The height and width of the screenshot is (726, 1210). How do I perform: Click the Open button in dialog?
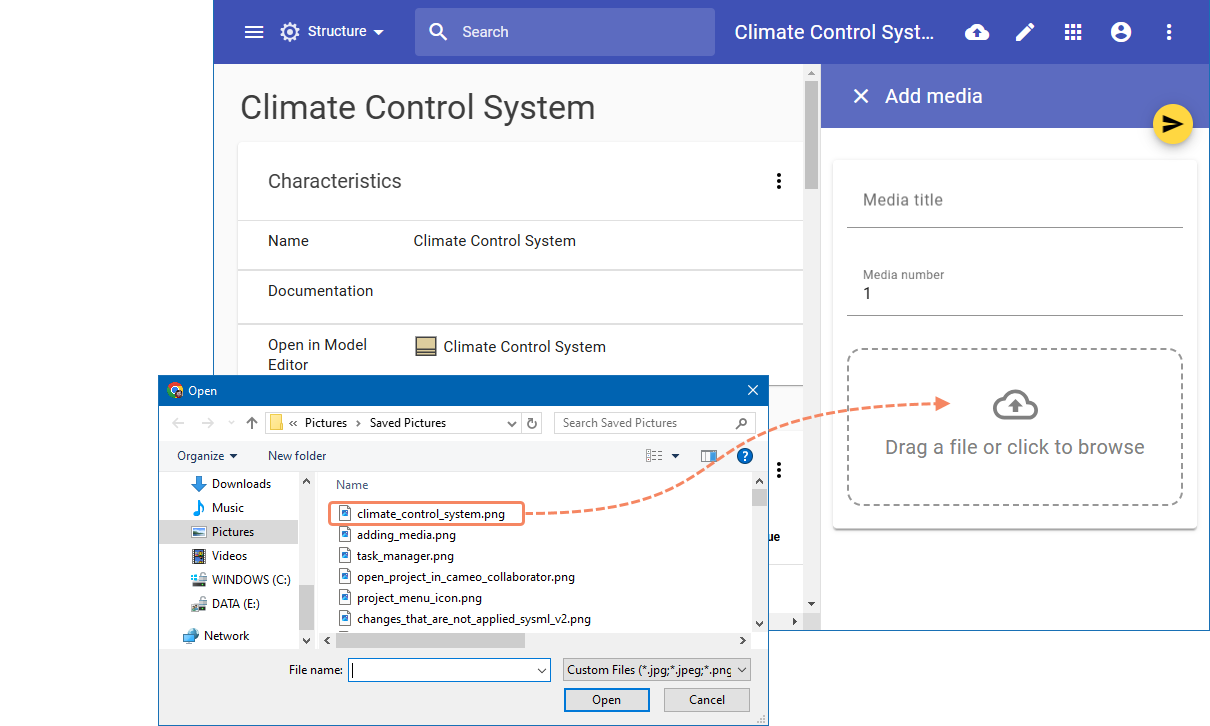pyautogui.click(x=606, y=700)
